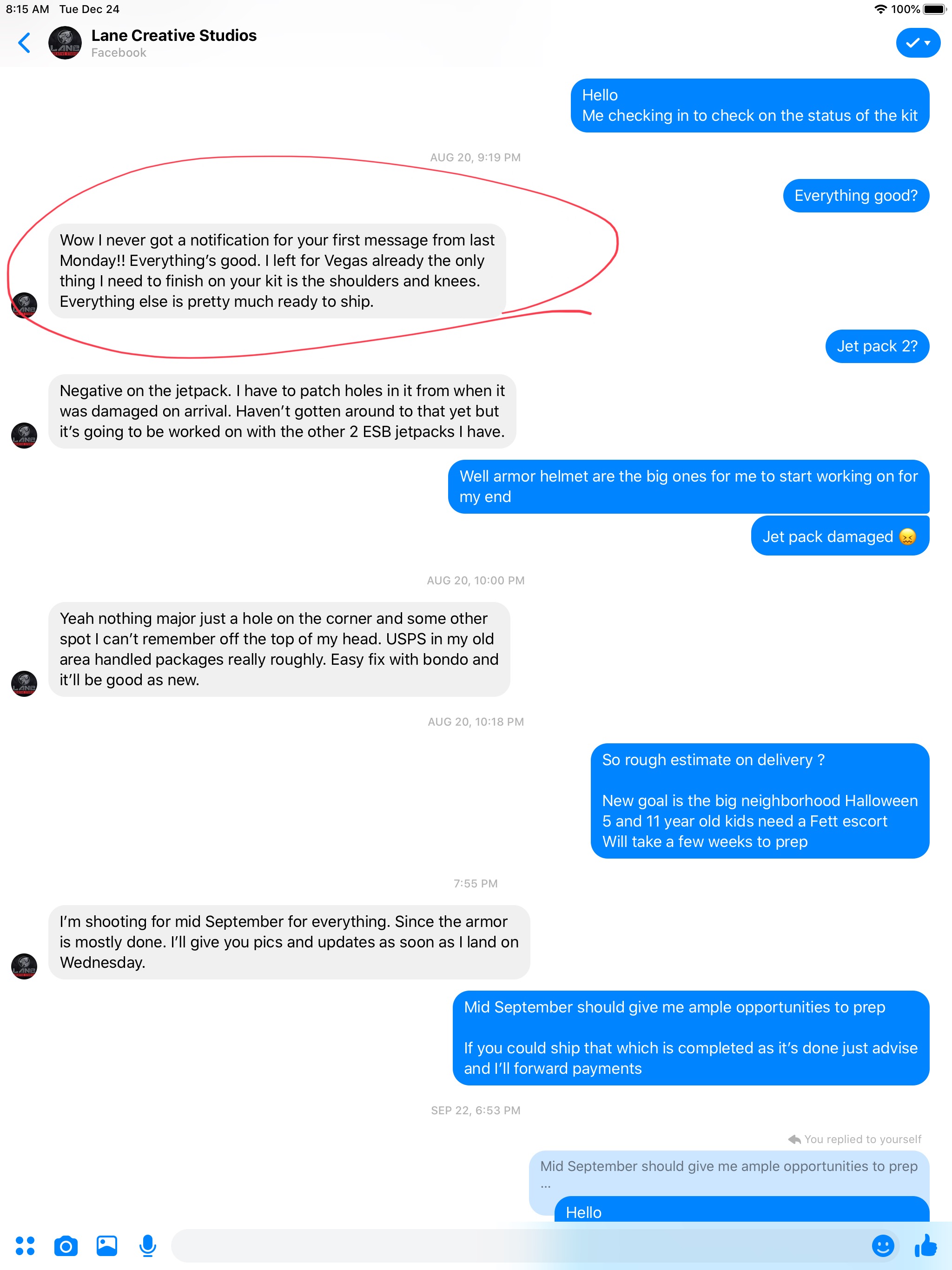
Task: Tap the 'Jet pack 2?' message bubble
Action: [877, 346]
